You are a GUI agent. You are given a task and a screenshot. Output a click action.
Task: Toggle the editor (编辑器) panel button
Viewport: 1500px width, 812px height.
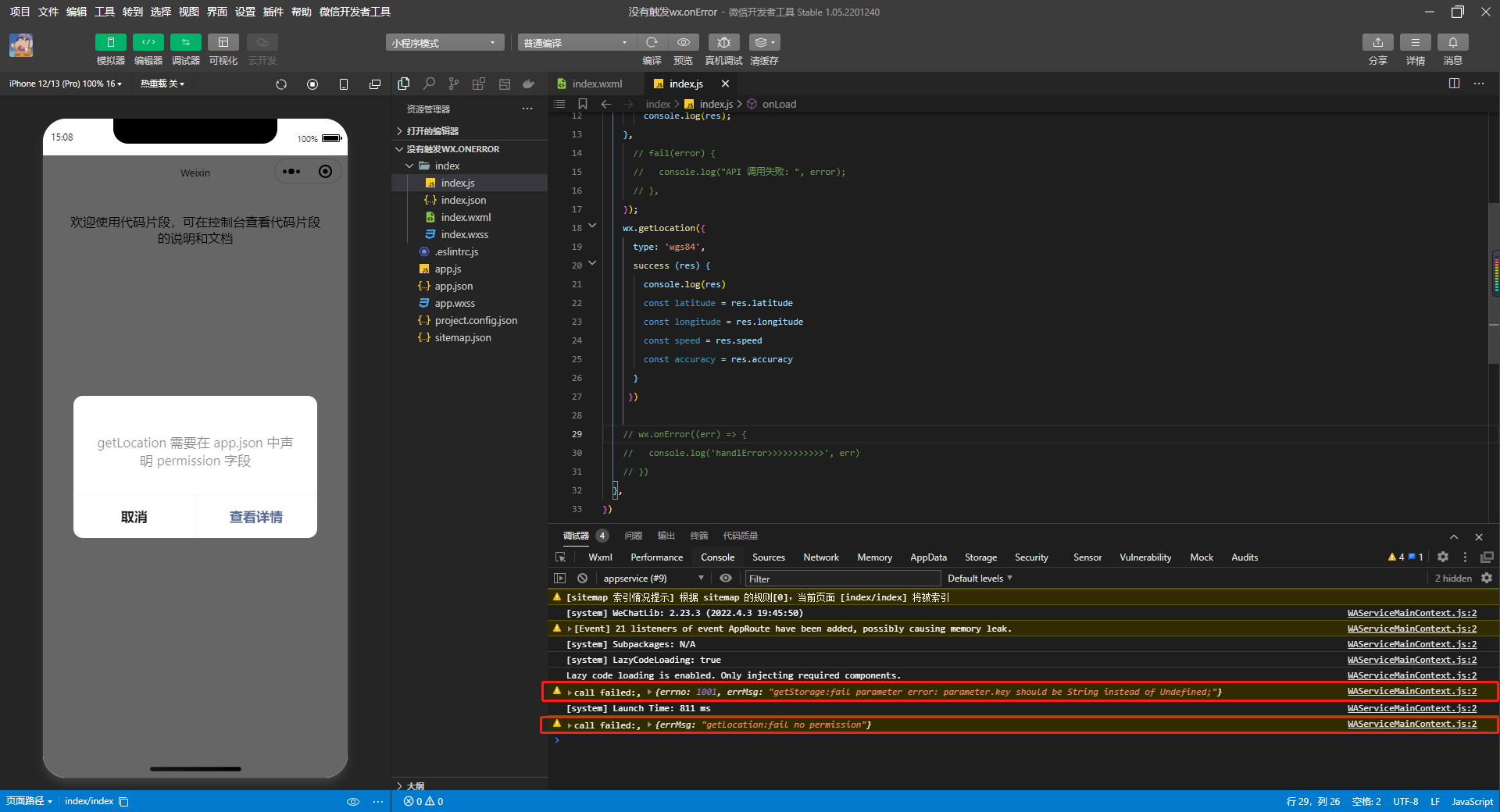pos(148,42)
